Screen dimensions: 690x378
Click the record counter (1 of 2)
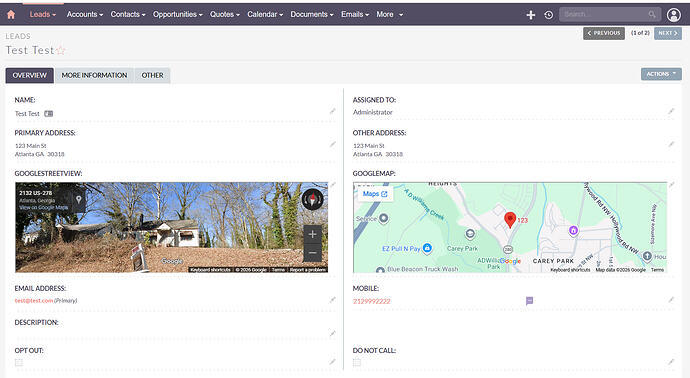click(x=640, y=33)
